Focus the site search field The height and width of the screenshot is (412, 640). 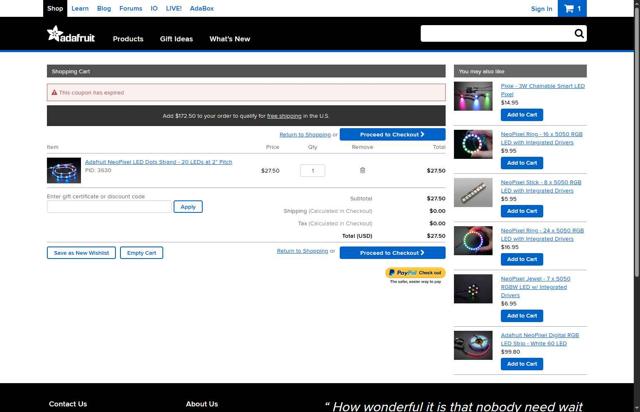pyautogui.click(x=497, y=33)
